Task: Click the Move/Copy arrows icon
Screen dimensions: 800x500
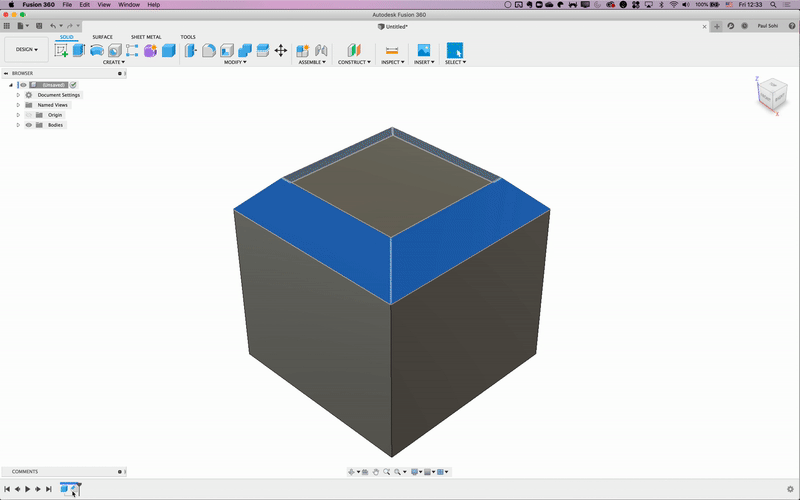Action: [x=280, y=50]
